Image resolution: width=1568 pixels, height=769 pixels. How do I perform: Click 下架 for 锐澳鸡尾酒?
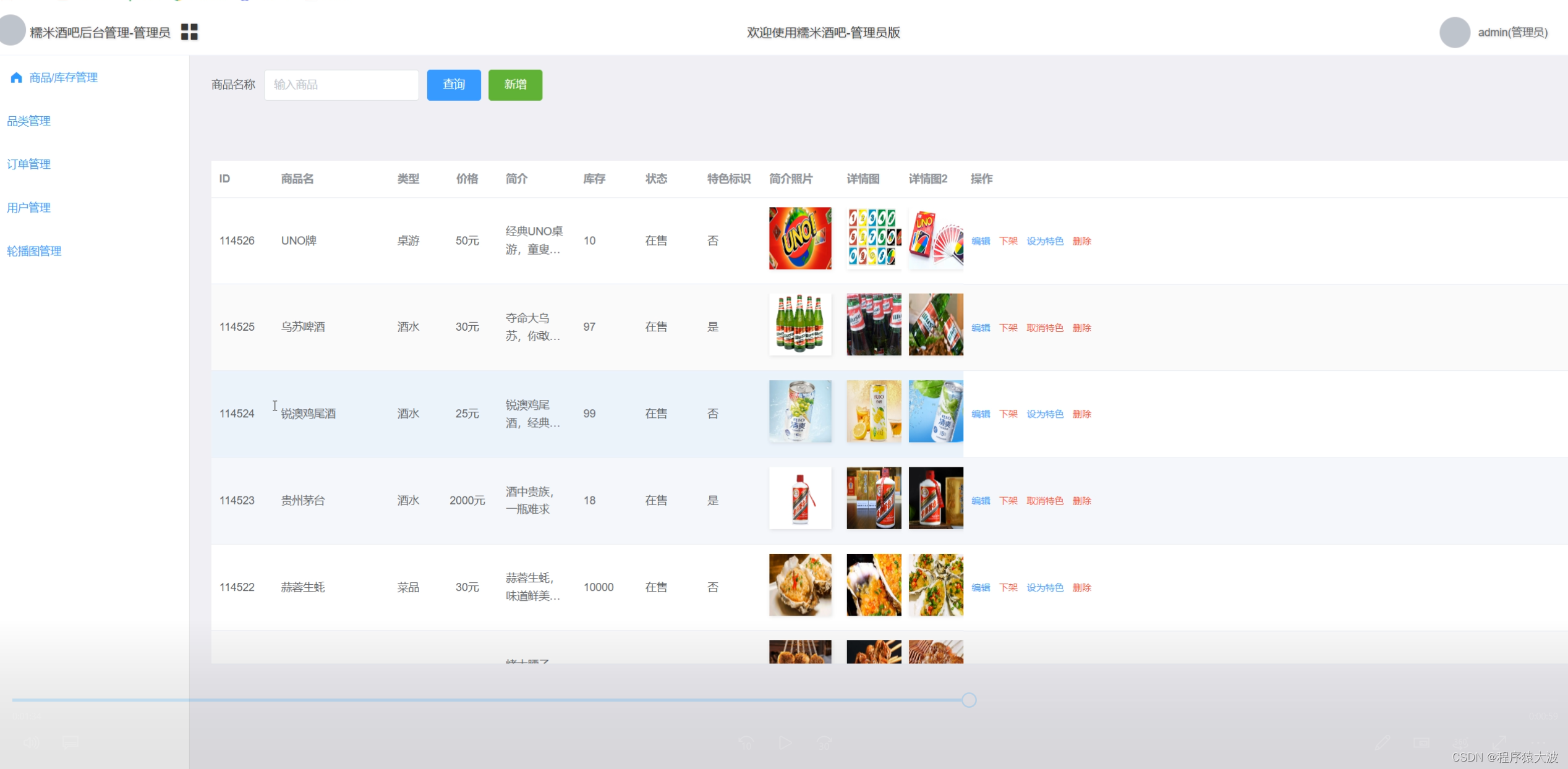coord(1008,414)
